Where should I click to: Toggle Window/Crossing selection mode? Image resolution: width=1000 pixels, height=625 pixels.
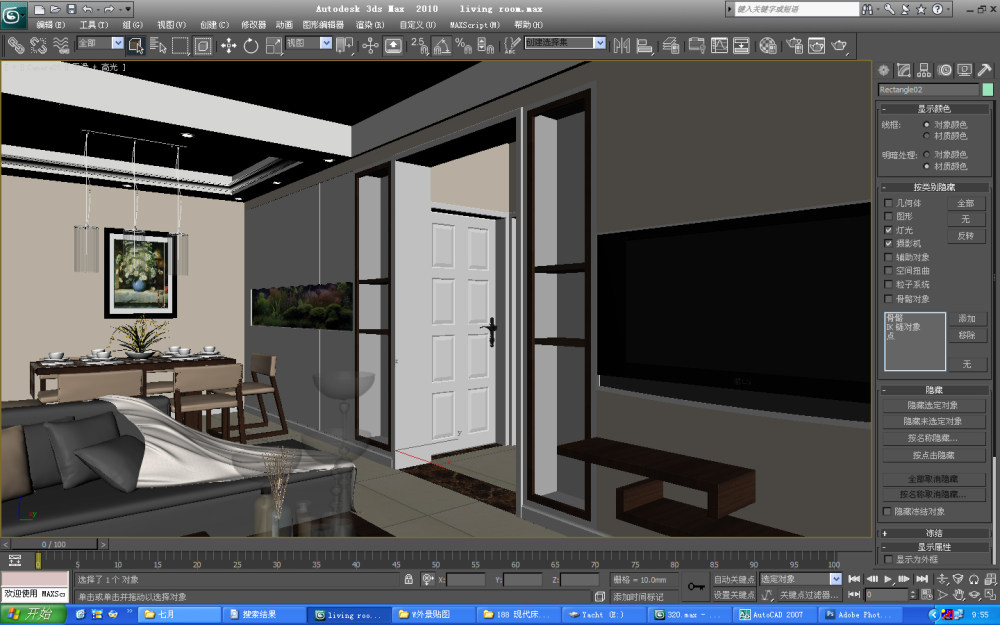(203, 45)
